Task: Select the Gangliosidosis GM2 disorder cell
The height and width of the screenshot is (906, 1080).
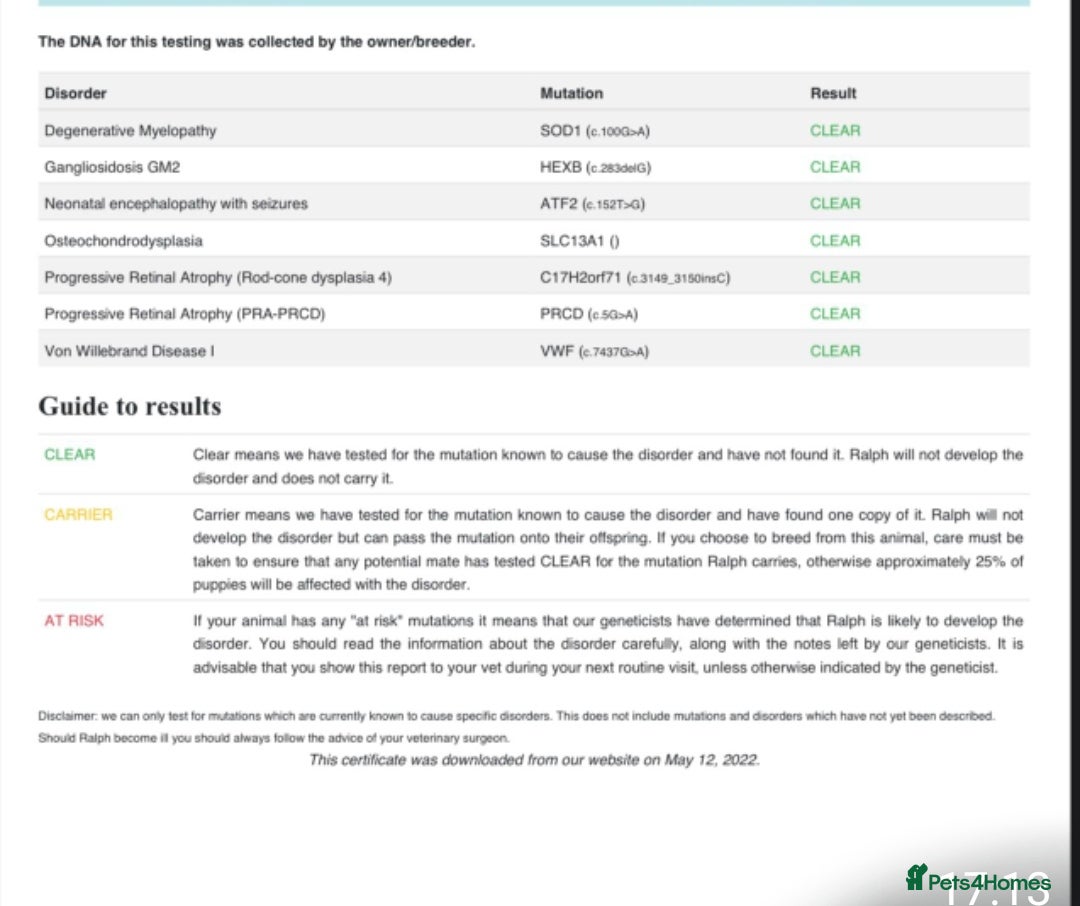Action: coord(112,167)
